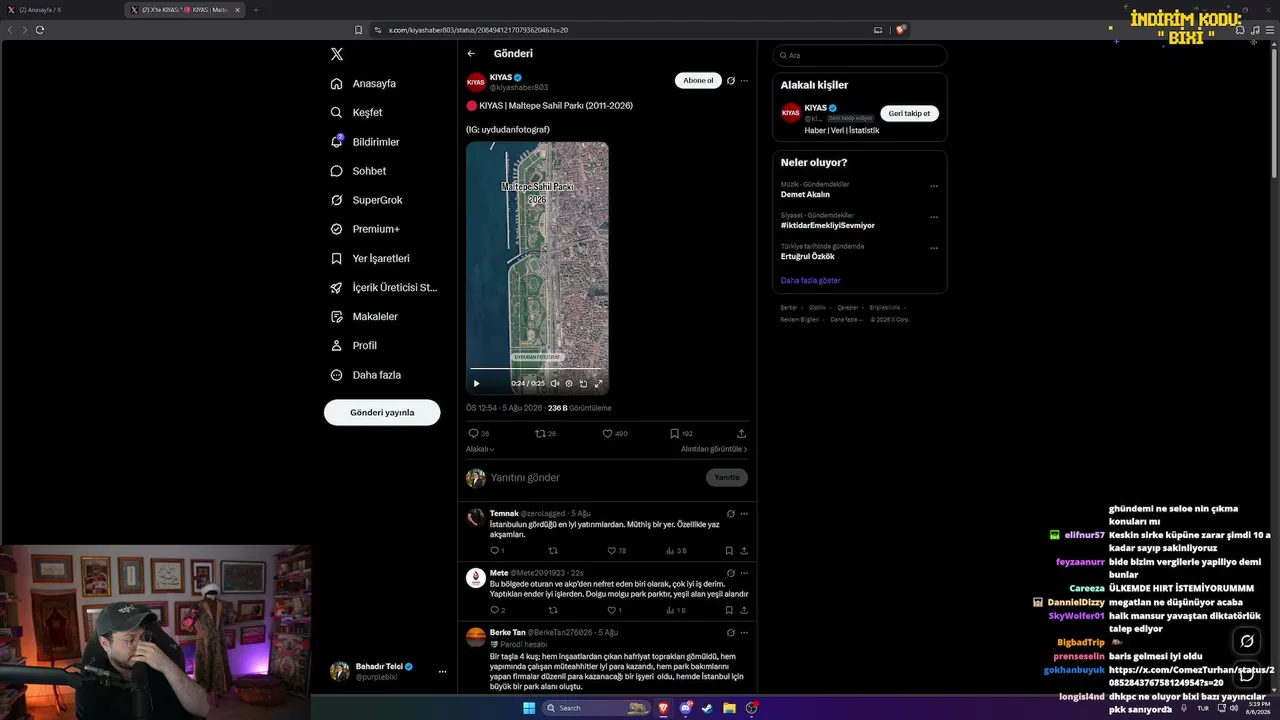Open video settings gear
This screenshot has height=720, width=1280.
569,383
